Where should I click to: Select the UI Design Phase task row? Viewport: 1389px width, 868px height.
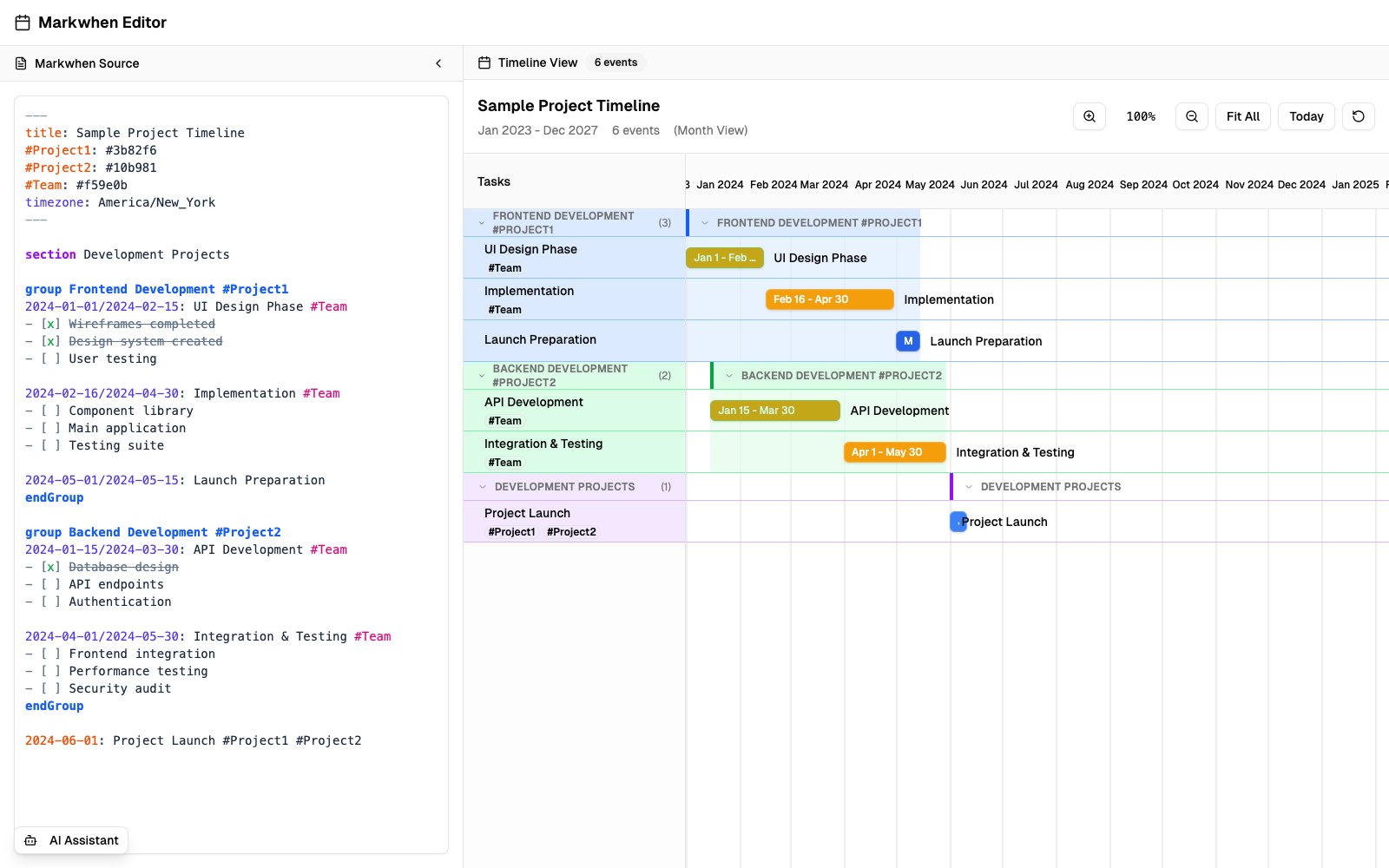(573, 258)
